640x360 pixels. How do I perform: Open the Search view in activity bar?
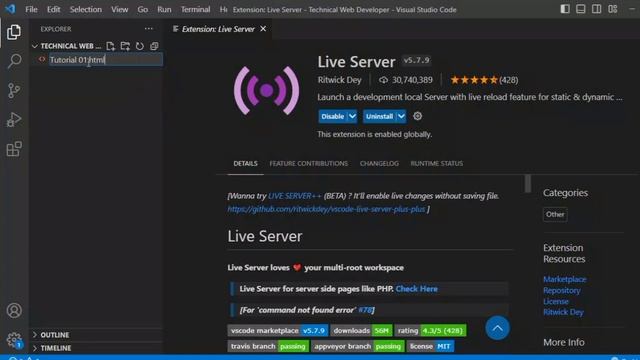[x=14, y=61]
